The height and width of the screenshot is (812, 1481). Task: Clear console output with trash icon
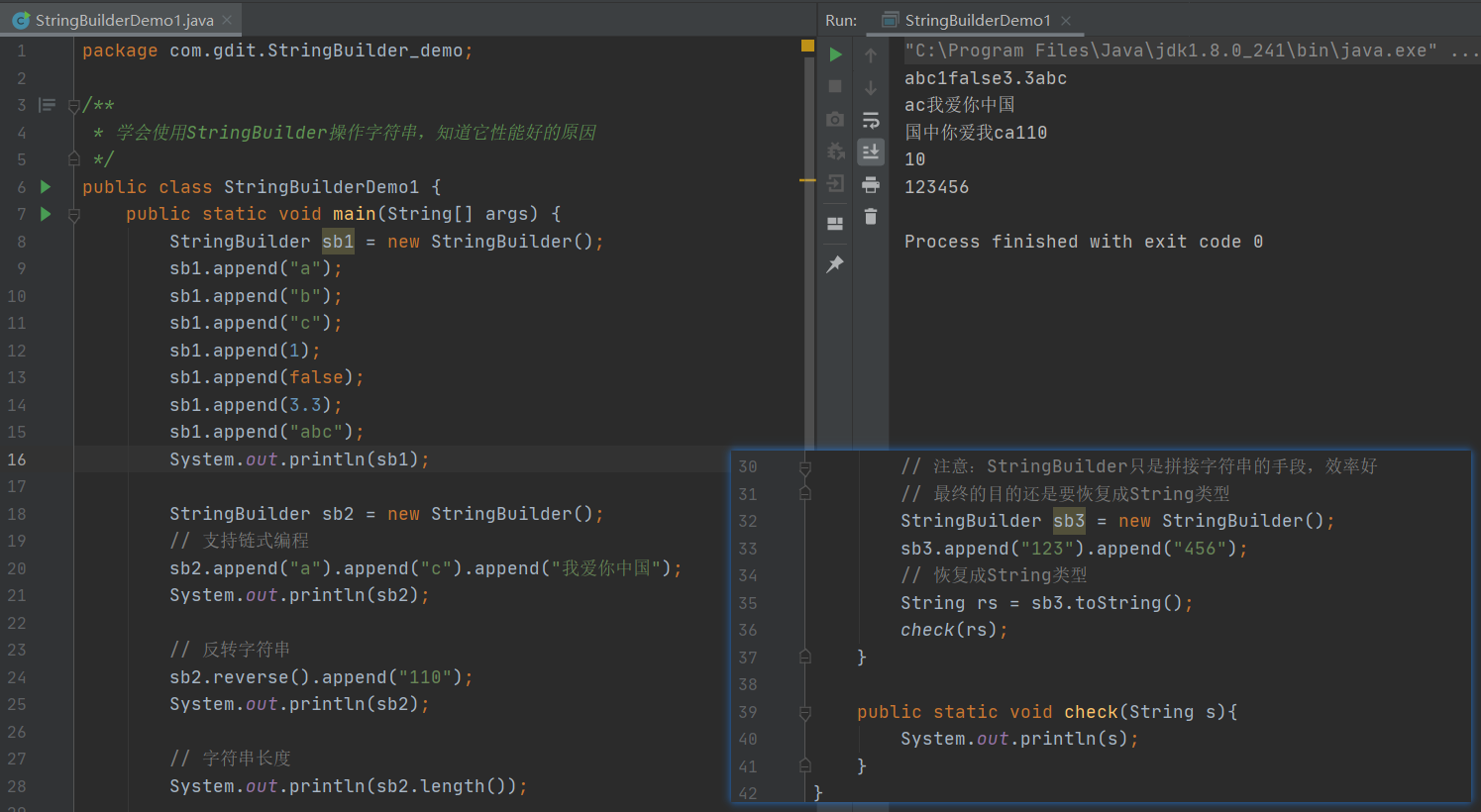871,216
